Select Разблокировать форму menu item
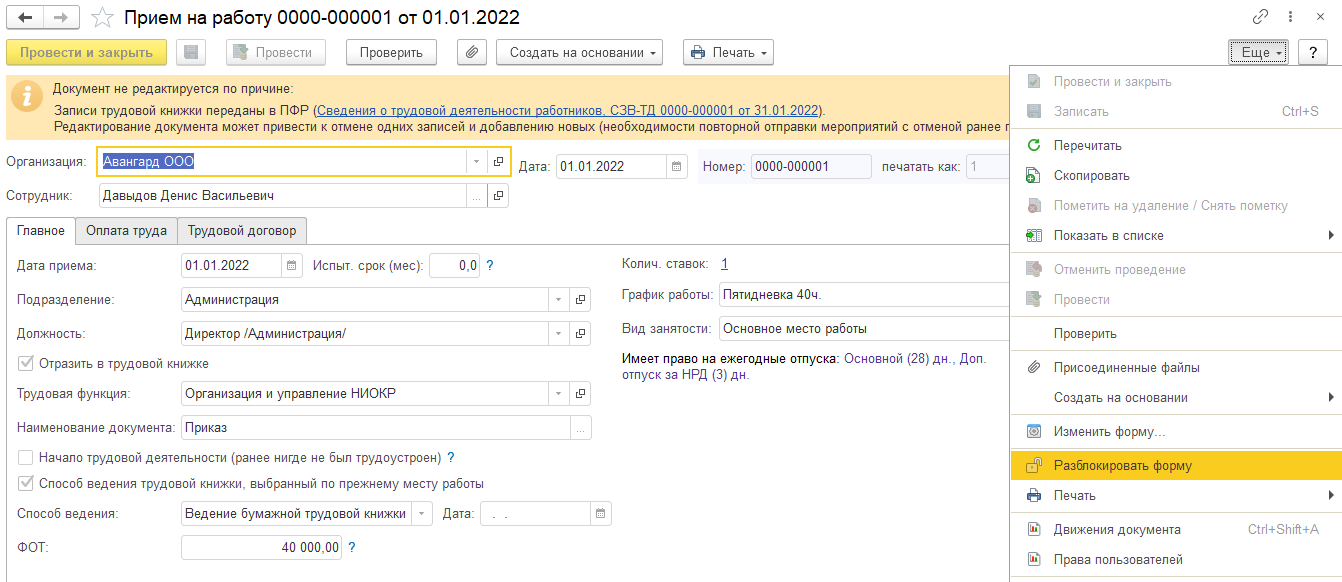Image resolution: width=1342 pixels, height=582 pixels. [1122, 465]
